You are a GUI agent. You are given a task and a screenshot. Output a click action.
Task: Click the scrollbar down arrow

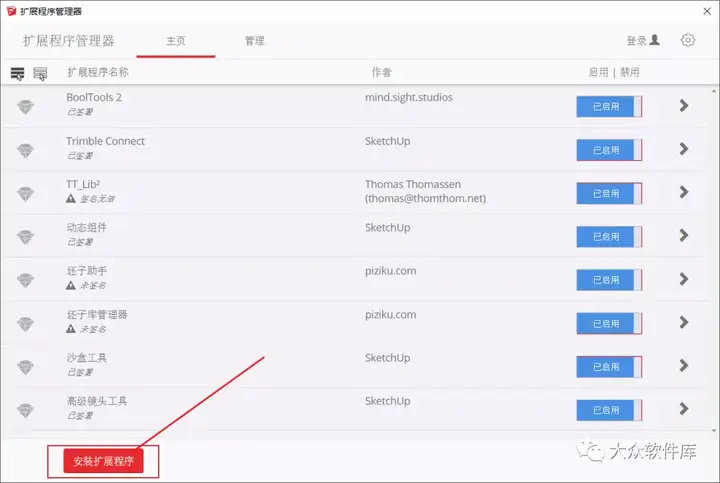point(714,431)
